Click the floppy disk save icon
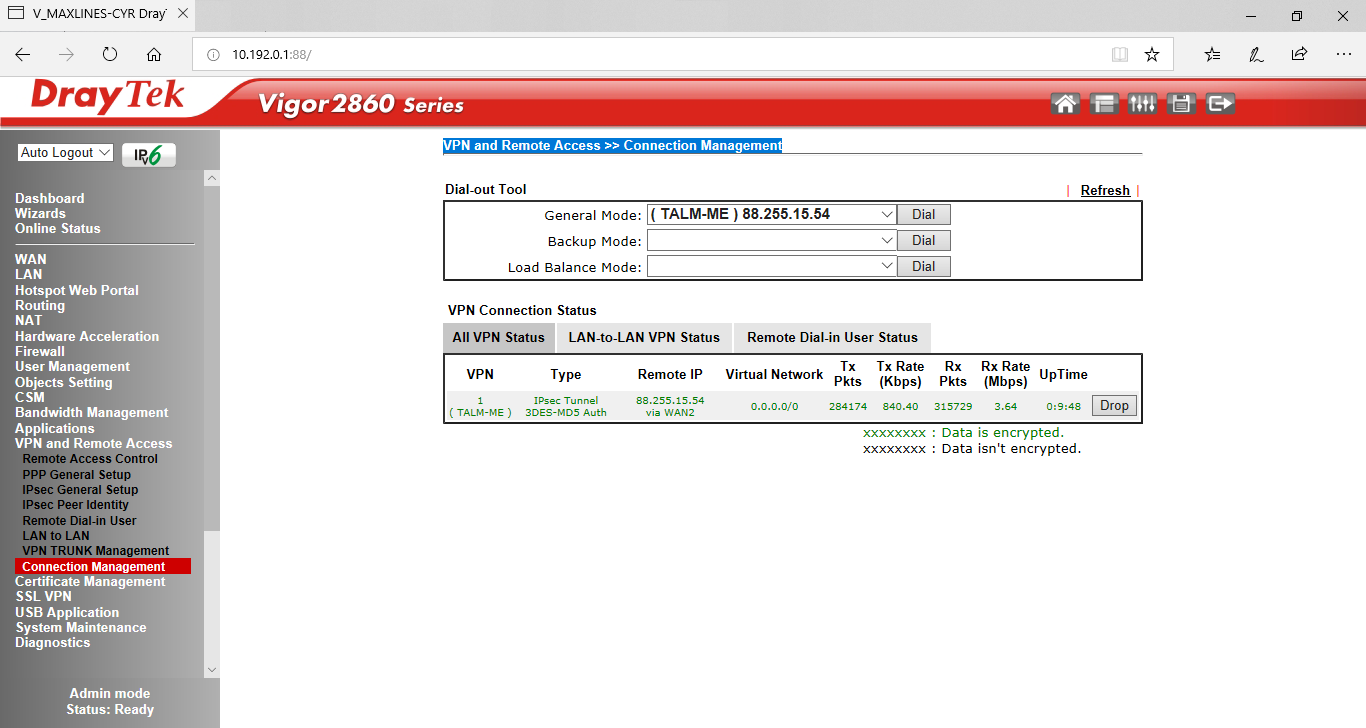The width and height of the screenshot is (1366, 728). (1181, 103)
